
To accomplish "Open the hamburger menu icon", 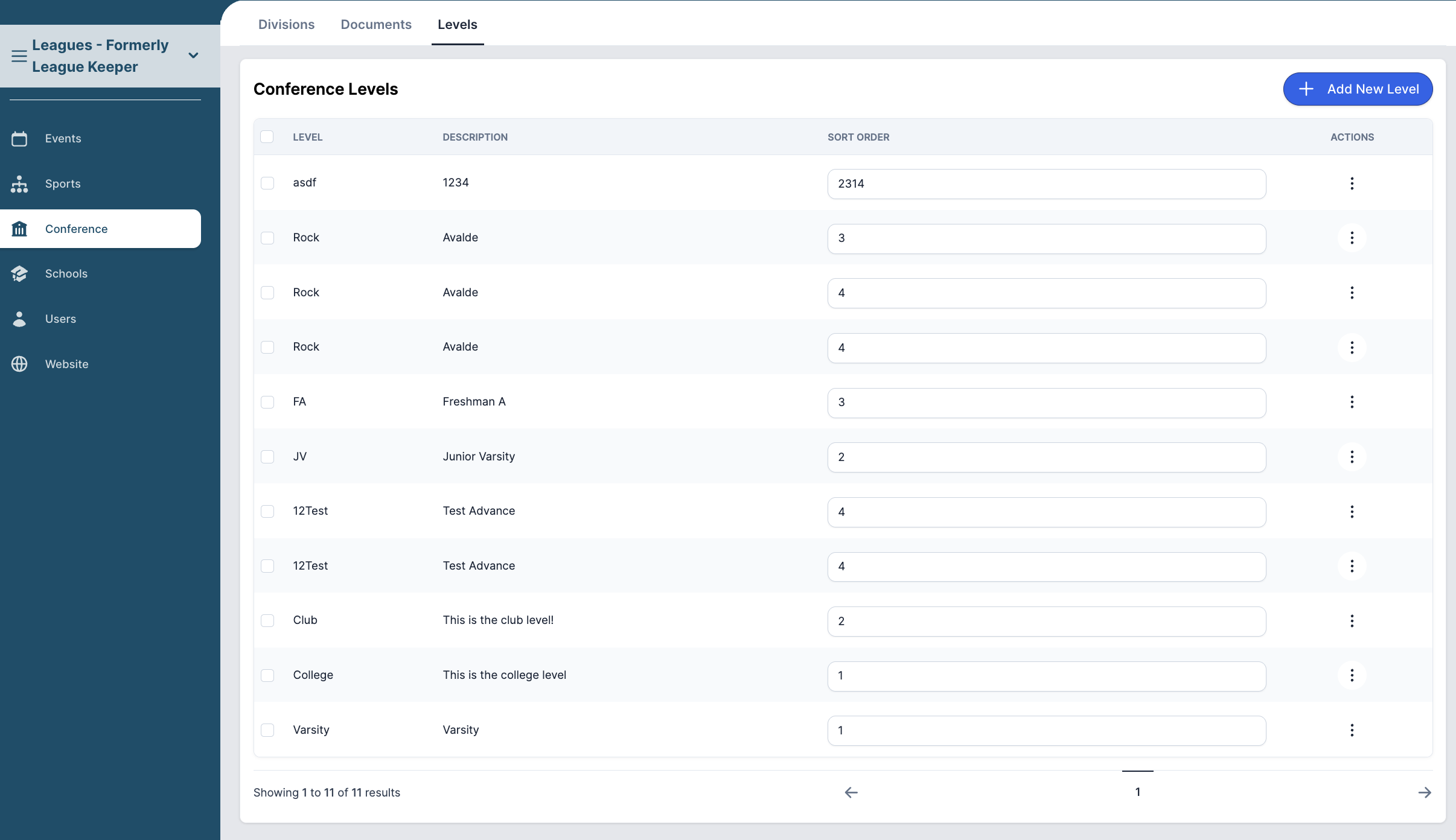I will 19,56.
